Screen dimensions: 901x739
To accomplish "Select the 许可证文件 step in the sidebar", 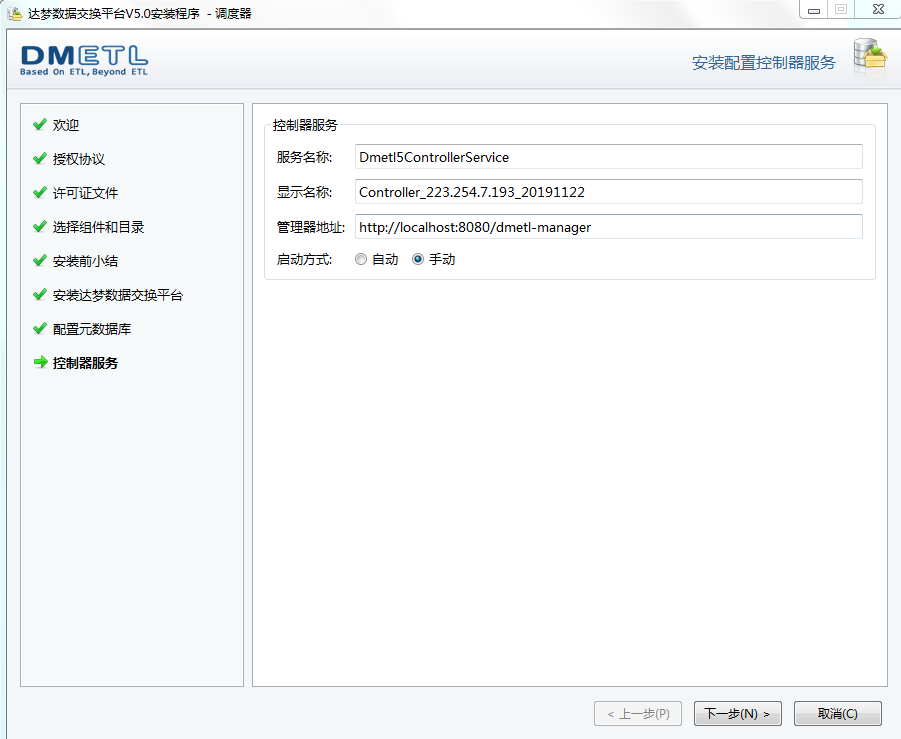I will (85, 193).
